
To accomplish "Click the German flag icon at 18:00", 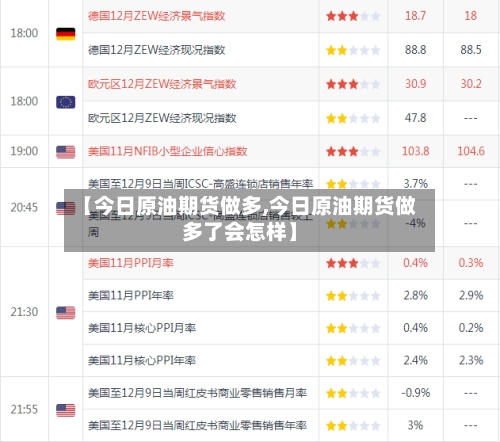I will tap(66, 34).
